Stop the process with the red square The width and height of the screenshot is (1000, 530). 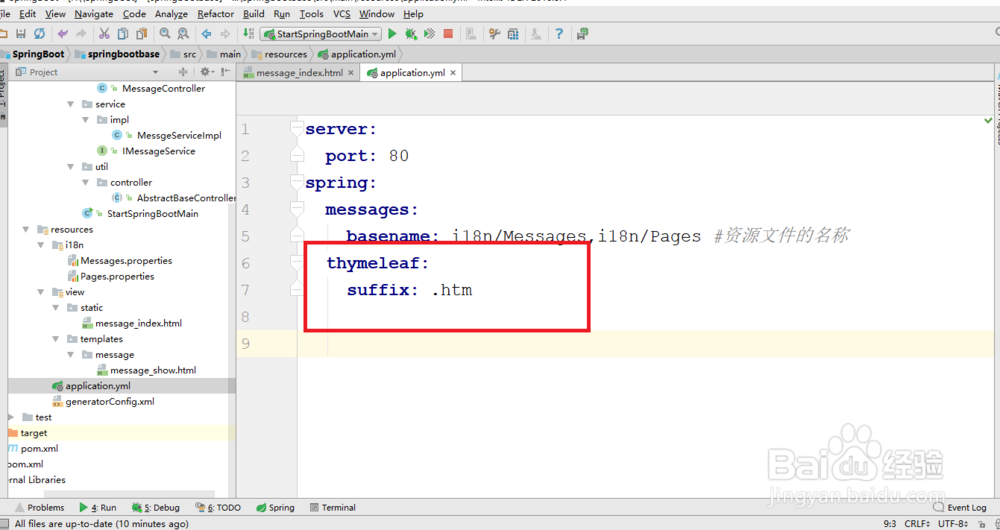448,34
